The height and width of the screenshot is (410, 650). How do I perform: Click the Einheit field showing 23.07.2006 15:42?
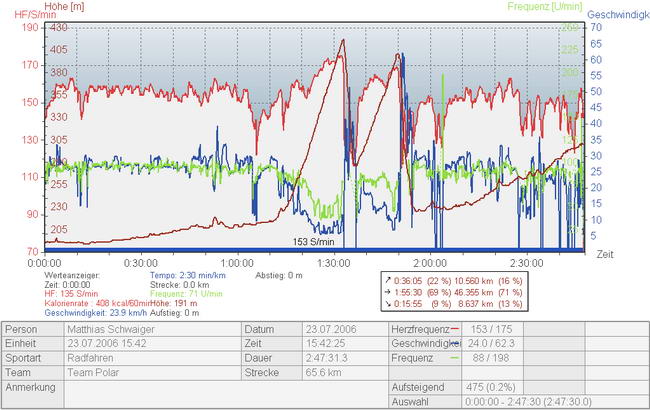[150, 342]
